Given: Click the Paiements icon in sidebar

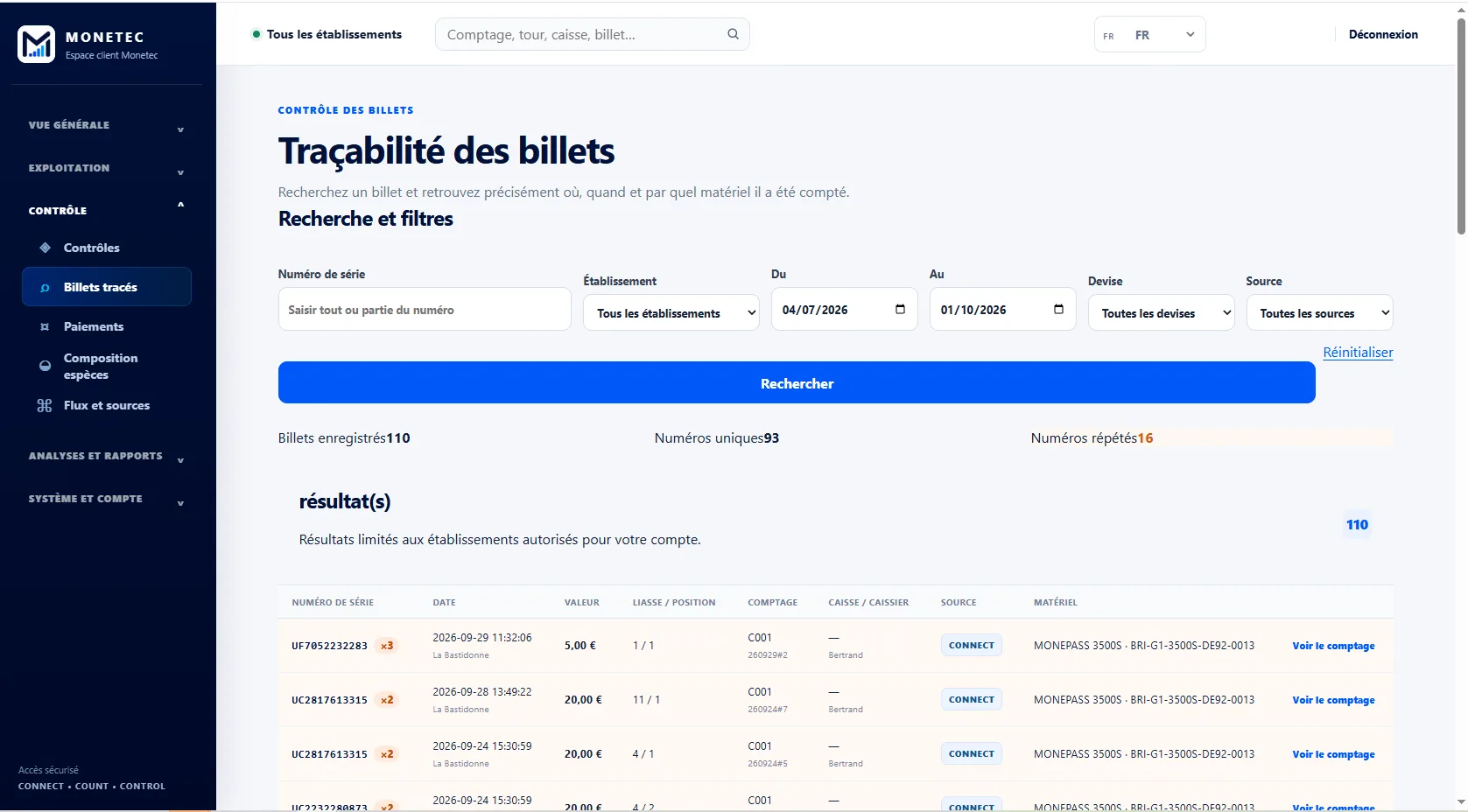Looking at the screenshot, I should (x=45, y=327).
